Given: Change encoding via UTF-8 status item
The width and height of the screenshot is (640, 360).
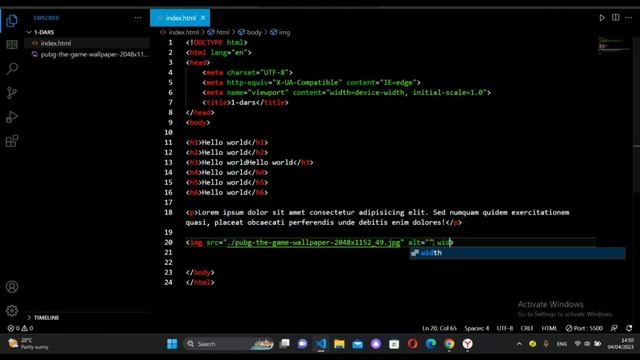Looking at the screenshot, I should pos(505,328).
